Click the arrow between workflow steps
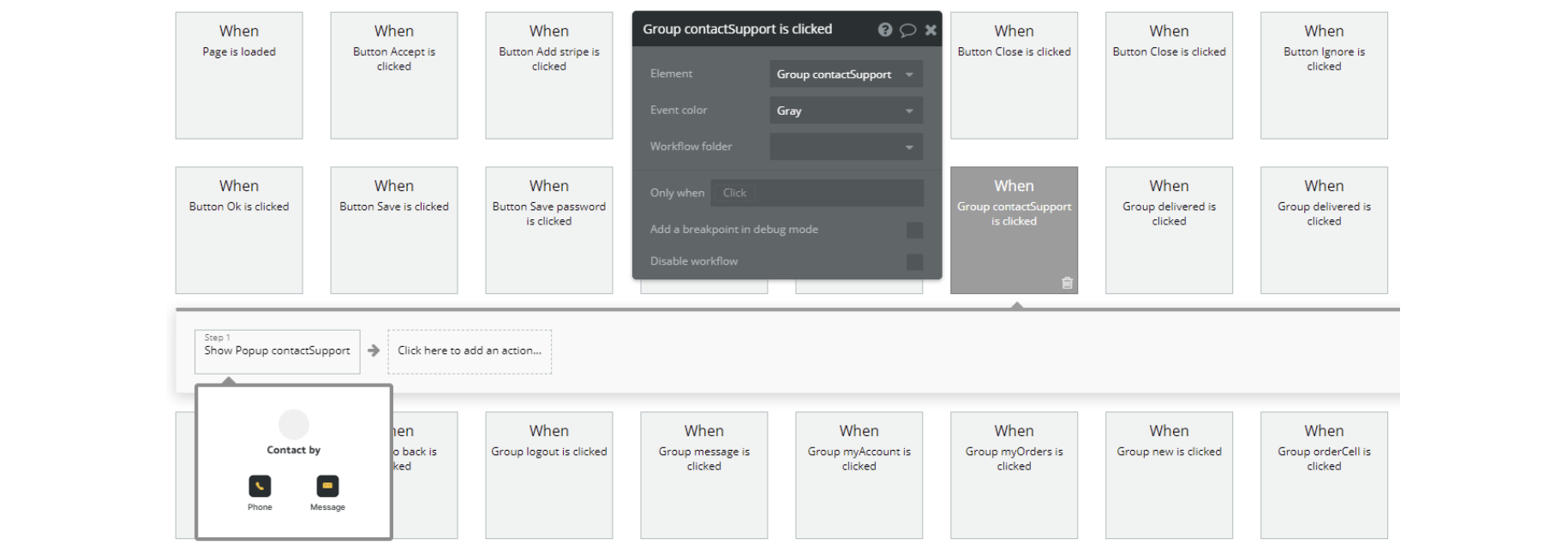 pos(374,350)
